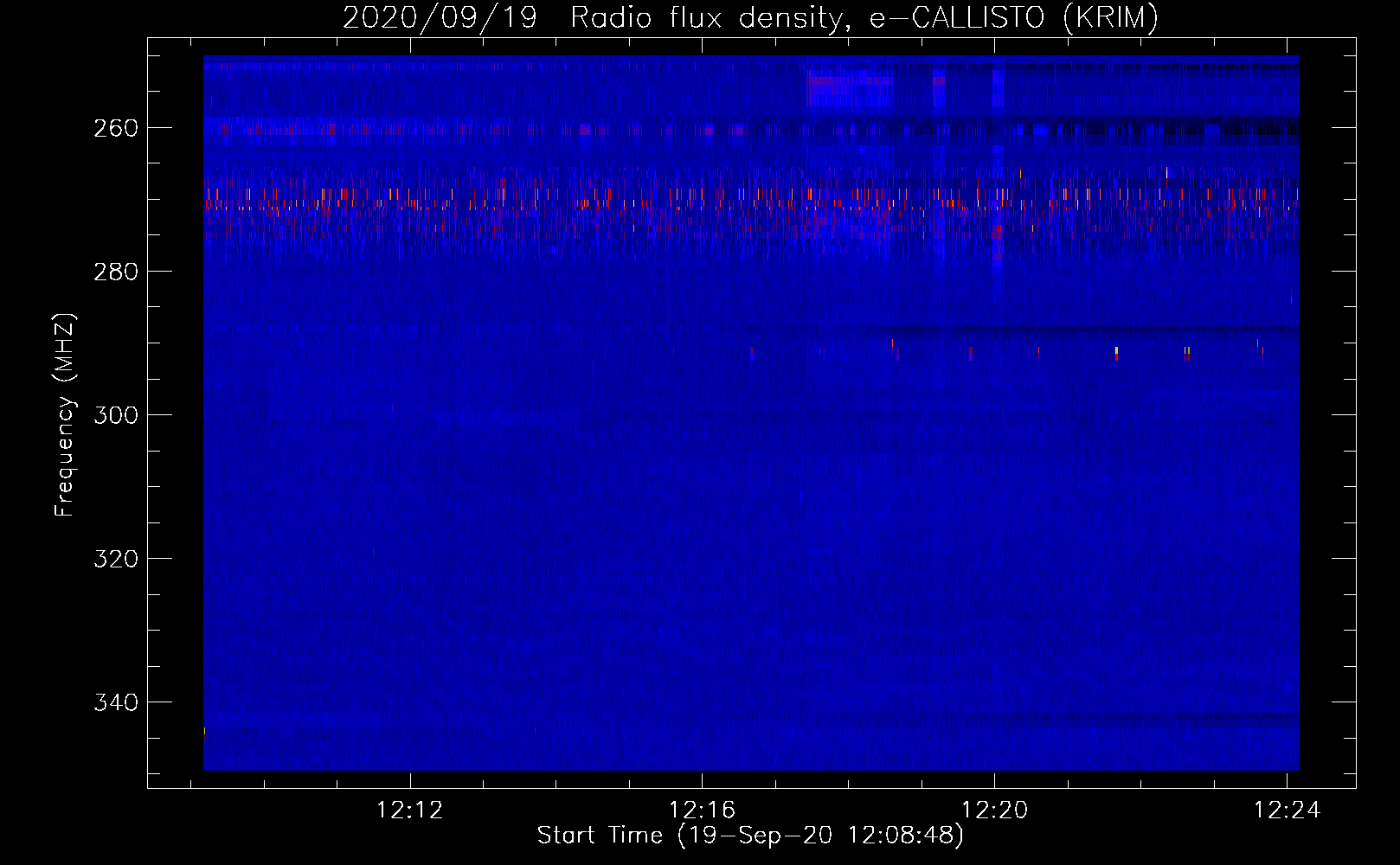Click the 12:20 time tick label
This screenshot has width=1400, height=865.
click(x=995, y=810)
